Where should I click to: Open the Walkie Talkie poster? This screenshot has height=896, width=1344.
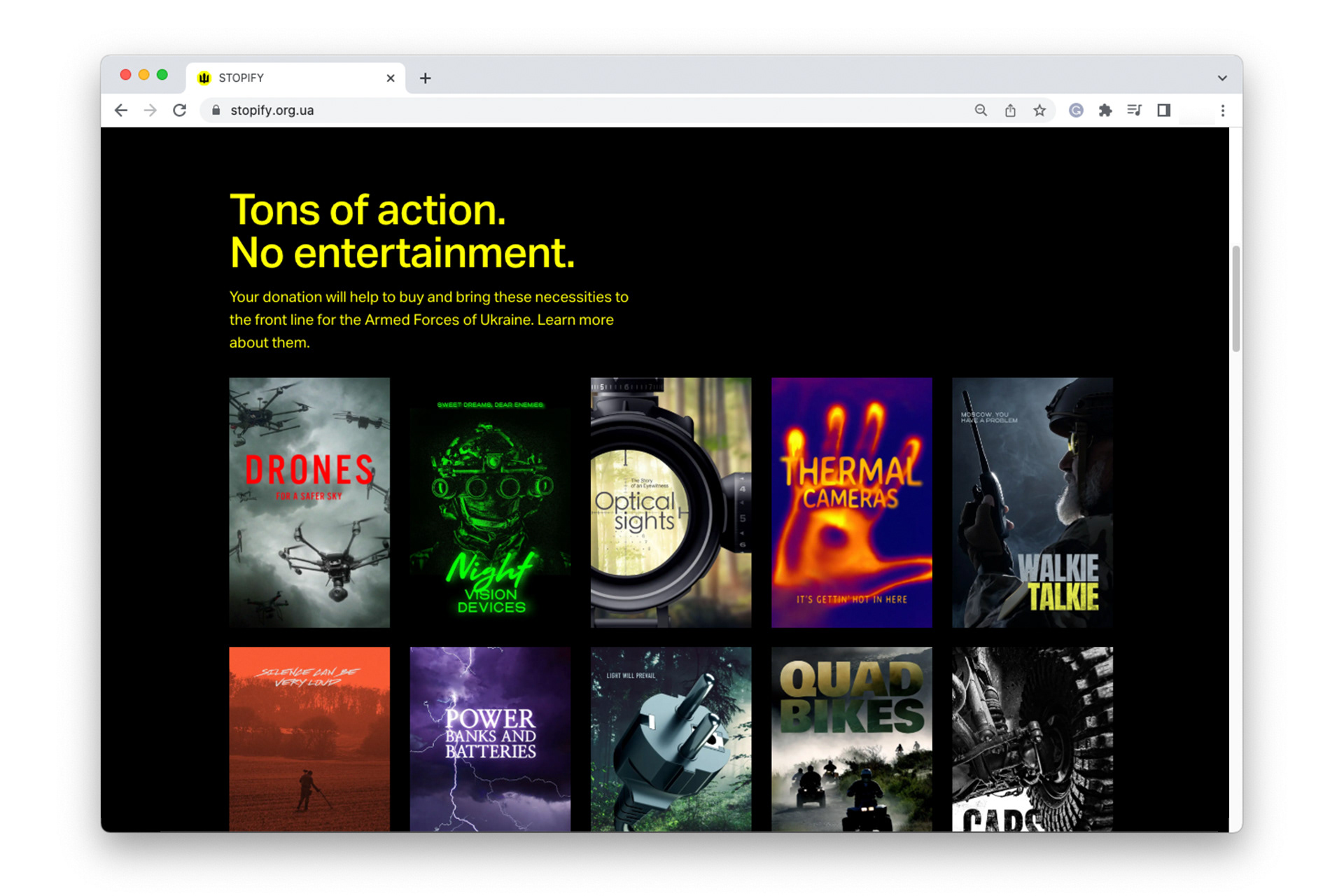tap(1032, 503)
